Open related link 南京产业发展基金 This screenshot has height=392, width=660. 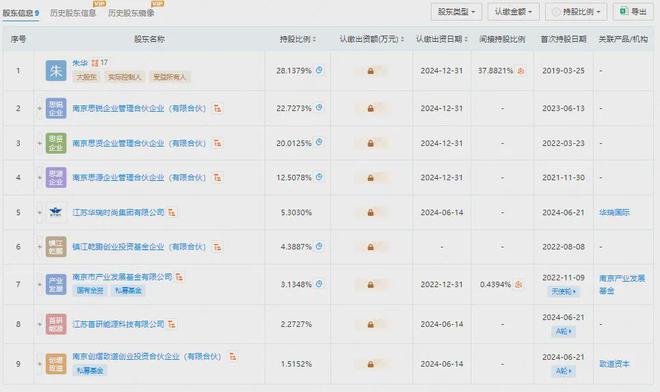click(622, 284)
